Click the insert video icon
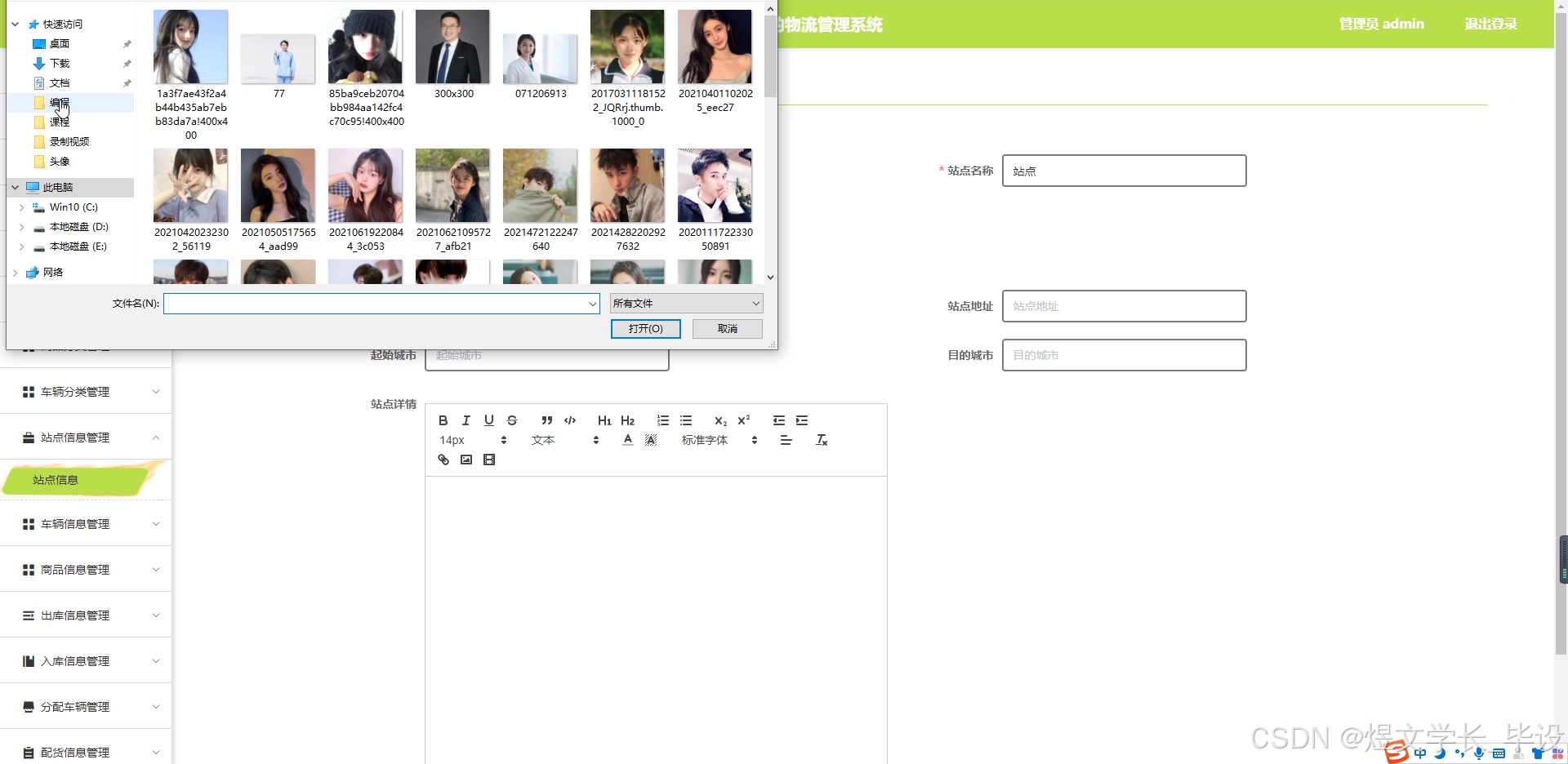 point(488,460)
